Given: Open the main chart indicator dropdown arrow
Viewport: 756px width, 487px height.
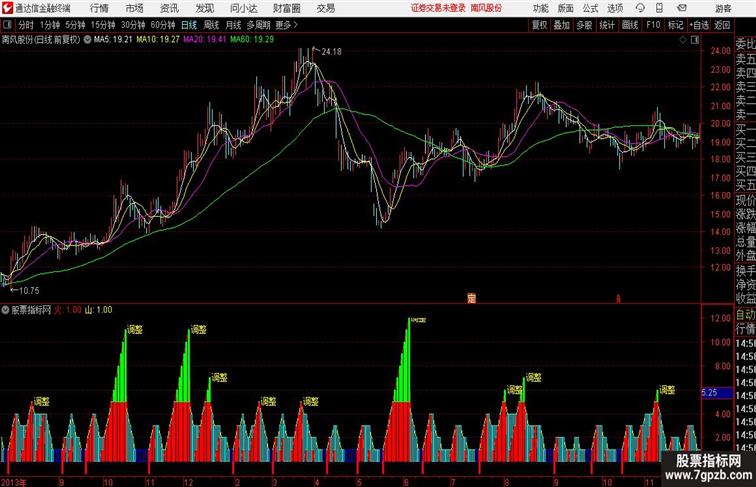Looking at the screenshot, I should coord(87,40).
